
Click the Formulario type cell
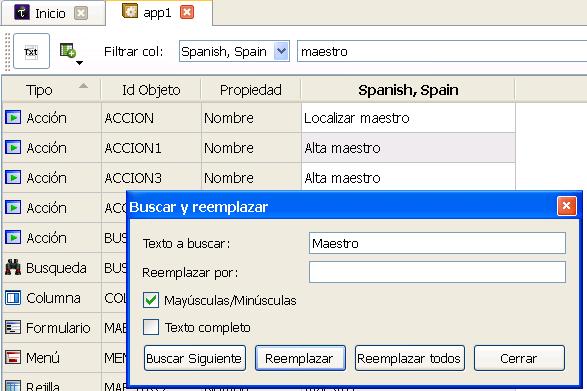pyautogui.click(x=52, y=328)
